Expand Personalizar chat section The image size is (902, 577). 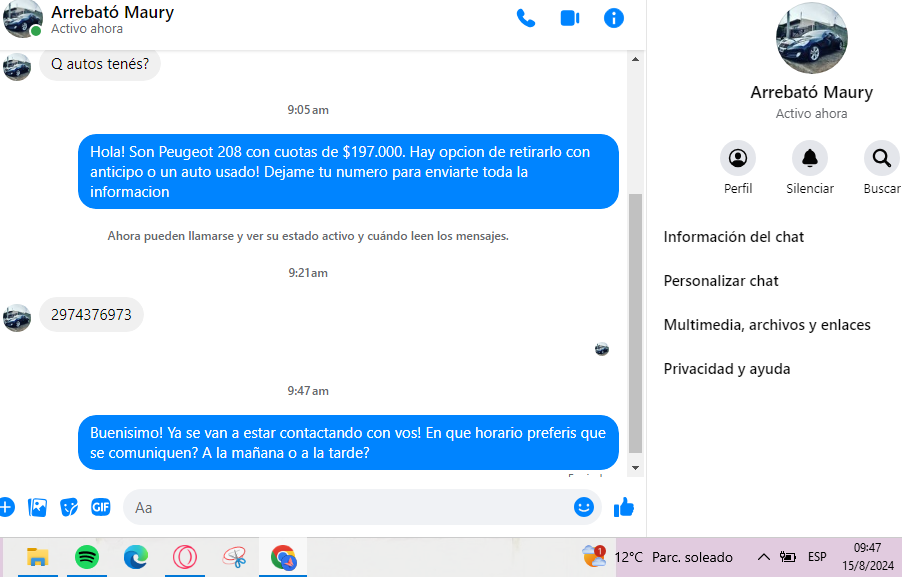[721, 281]
